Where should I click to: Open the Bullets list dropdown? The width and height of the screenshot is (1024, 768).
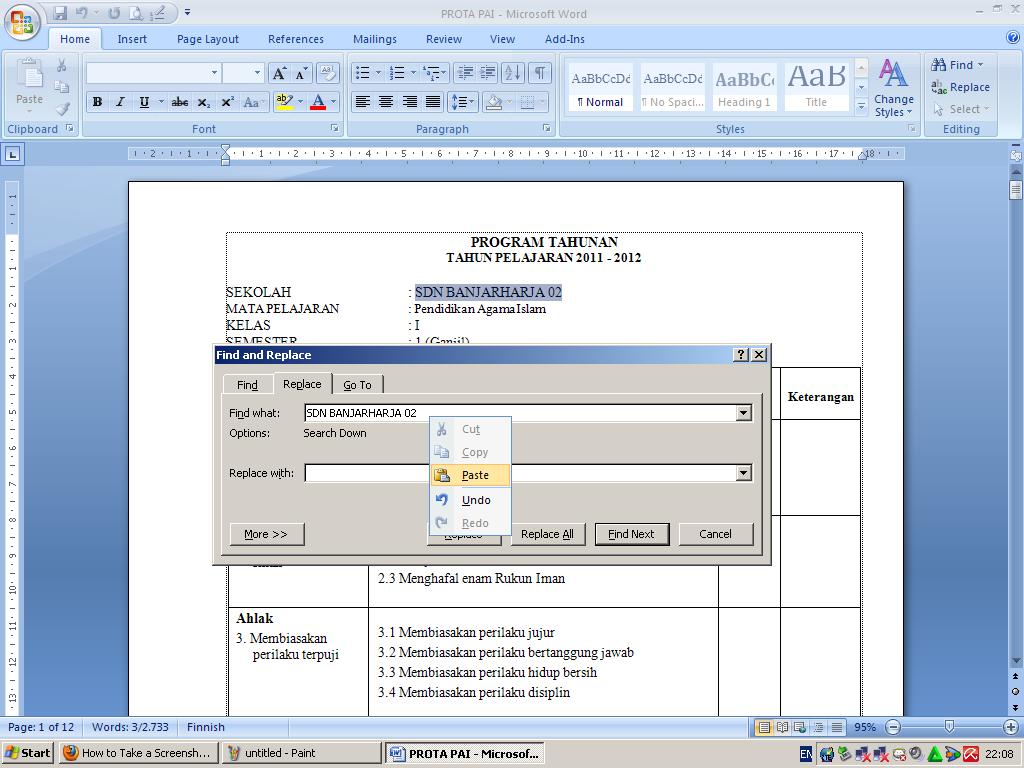tap(378, 73)
